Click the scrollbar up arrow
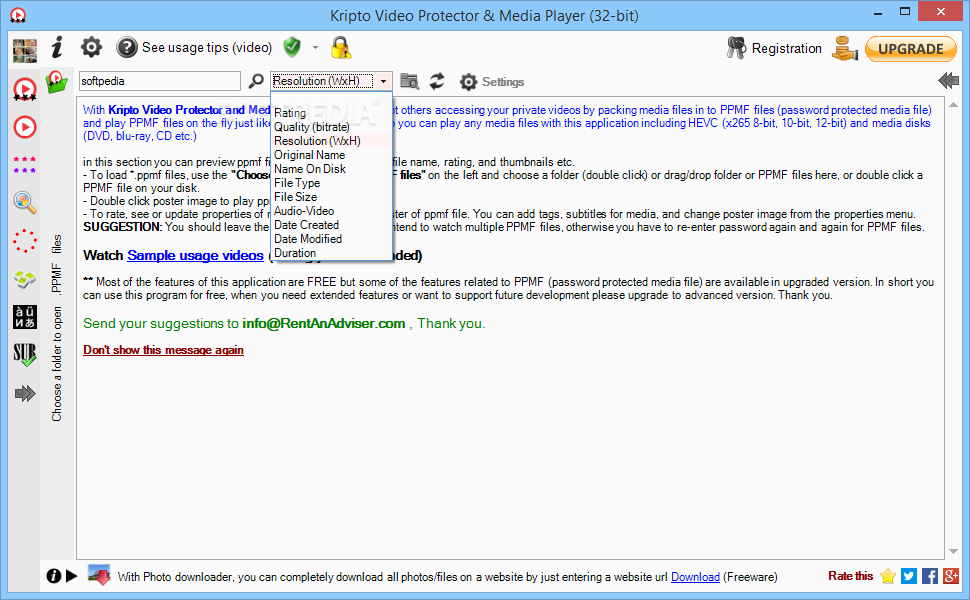Viewport: 970px width, 600px height. pos(953,105)
